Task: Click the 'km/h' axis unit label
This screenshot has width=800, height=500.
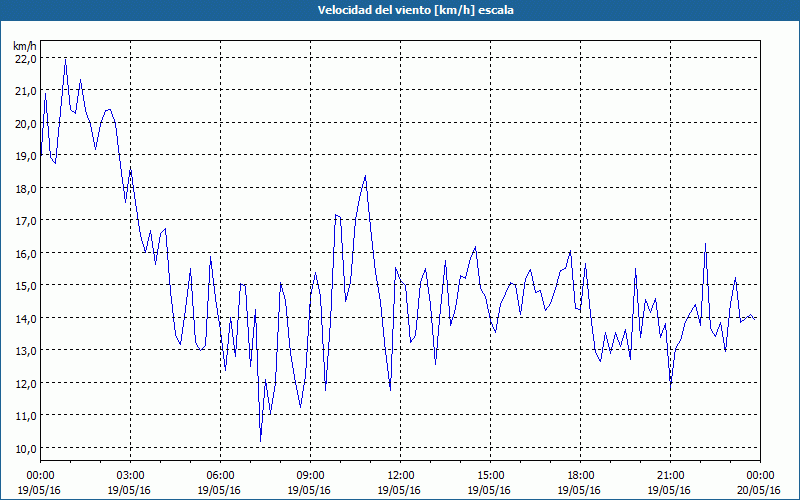Action: pos(25,46)
